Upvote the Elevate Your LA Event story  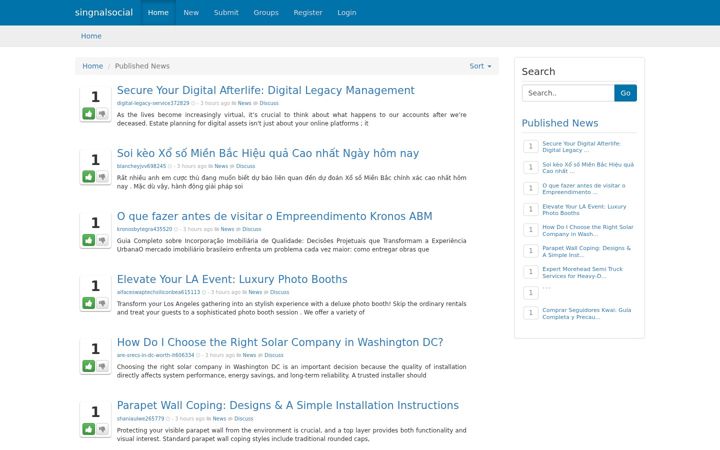point(89,303)
